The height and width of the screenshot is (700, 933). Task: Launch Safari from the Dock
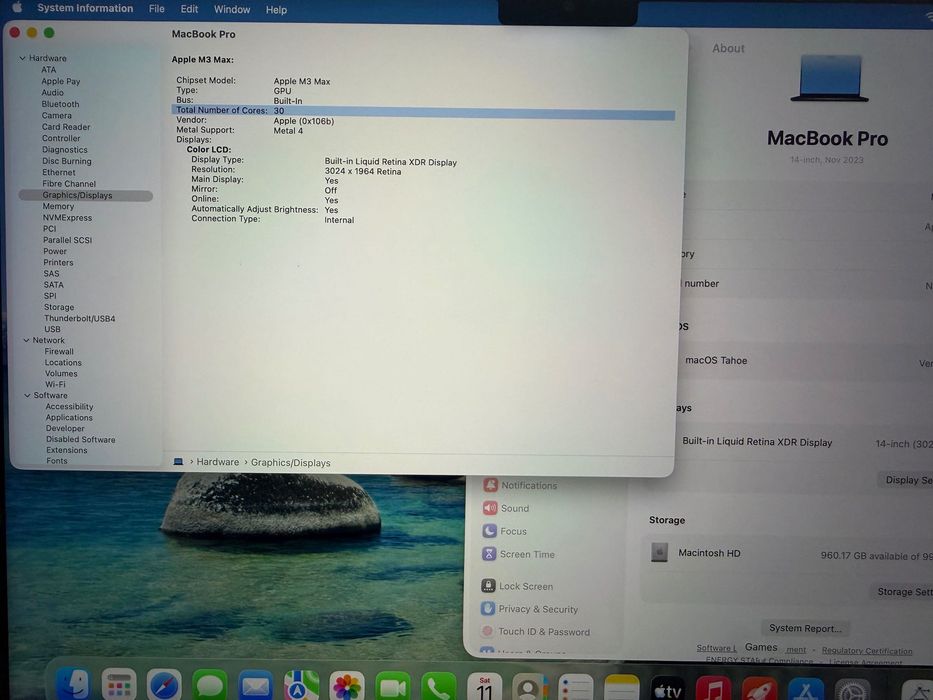point(164,686)
